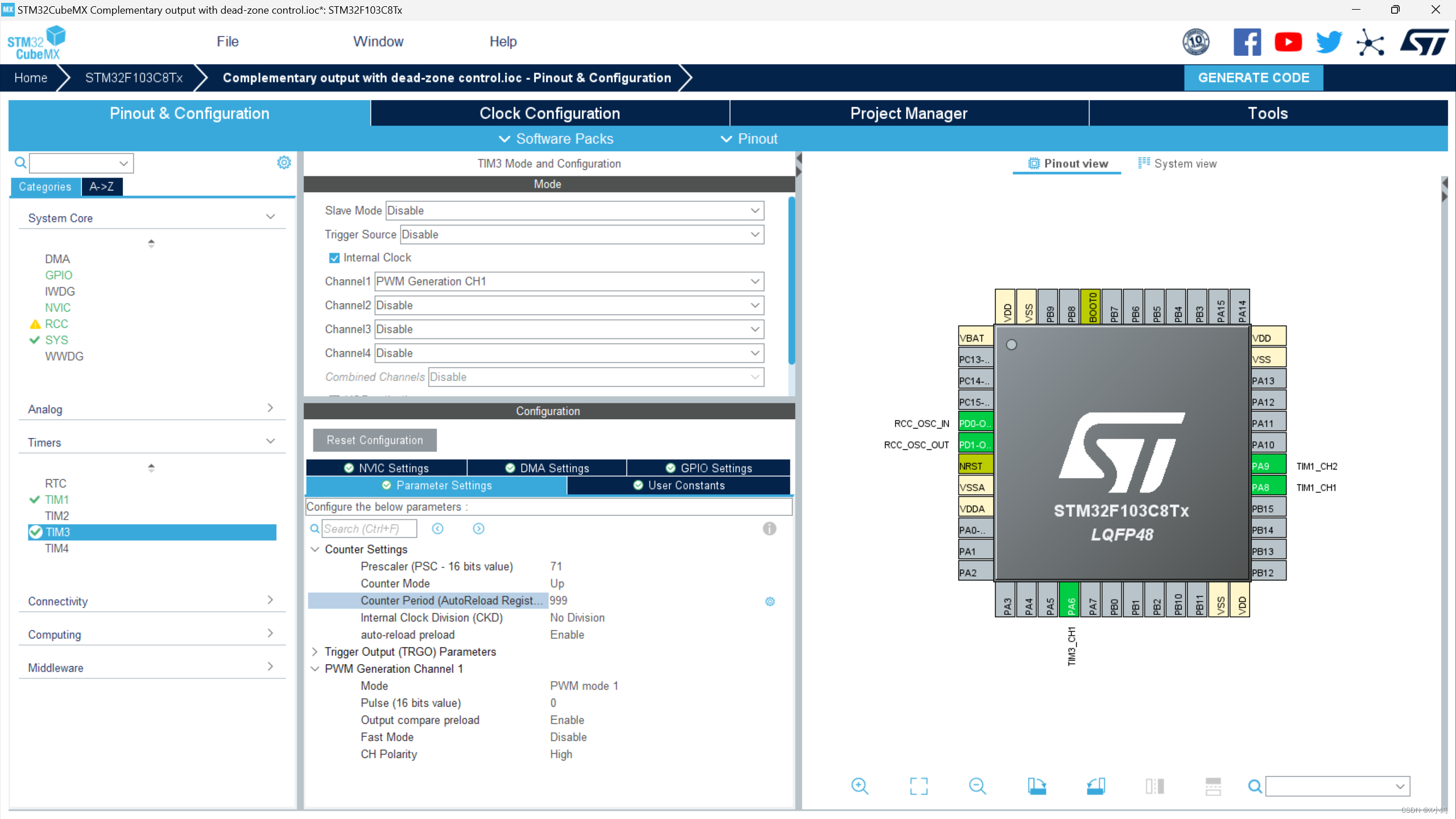Switch to Clock Configuration tab

point(549,113)
